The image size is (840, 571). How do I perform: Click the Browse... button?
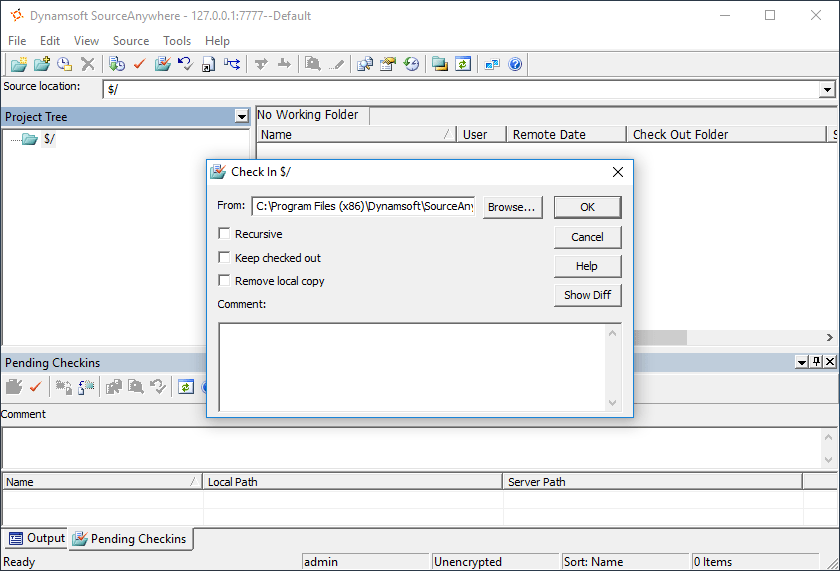pyautogui.click(x=512, y=207)
